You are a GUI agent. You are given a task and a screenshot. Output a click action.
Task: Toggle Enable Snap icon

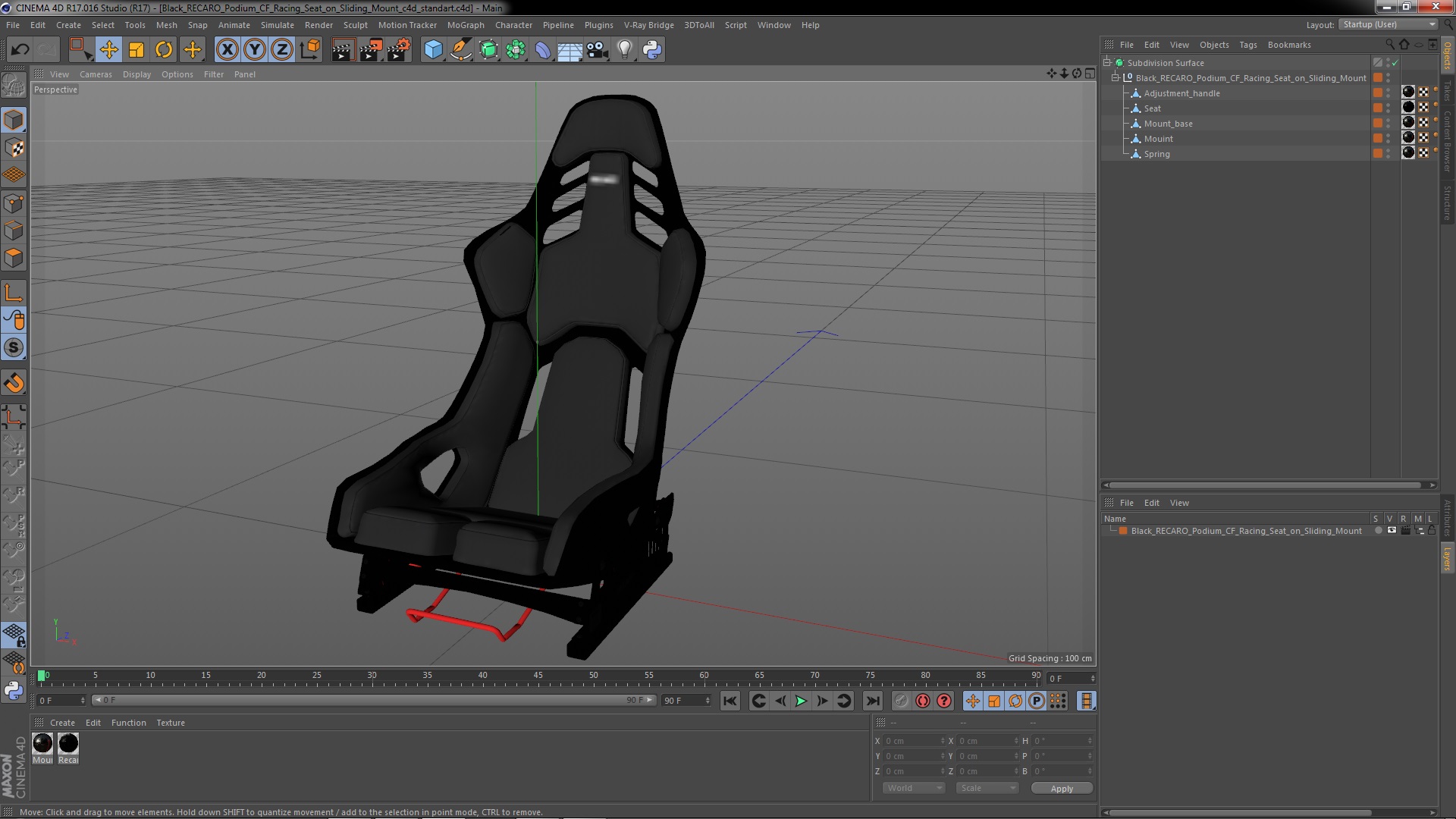[x=14, y=347]
